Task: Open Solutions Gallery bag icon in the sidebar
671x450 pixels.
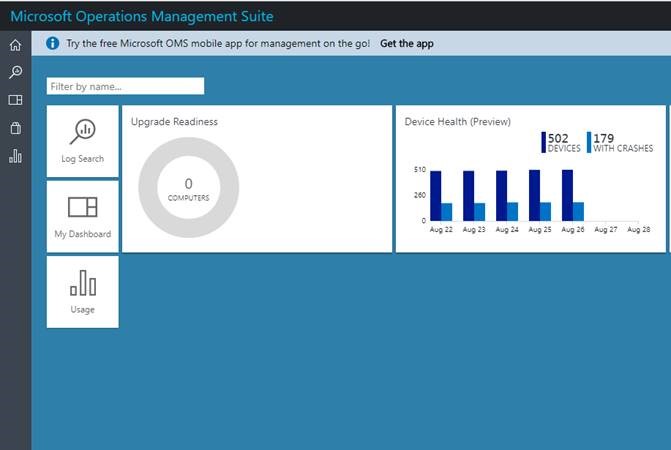Action: tap(15, 128)
